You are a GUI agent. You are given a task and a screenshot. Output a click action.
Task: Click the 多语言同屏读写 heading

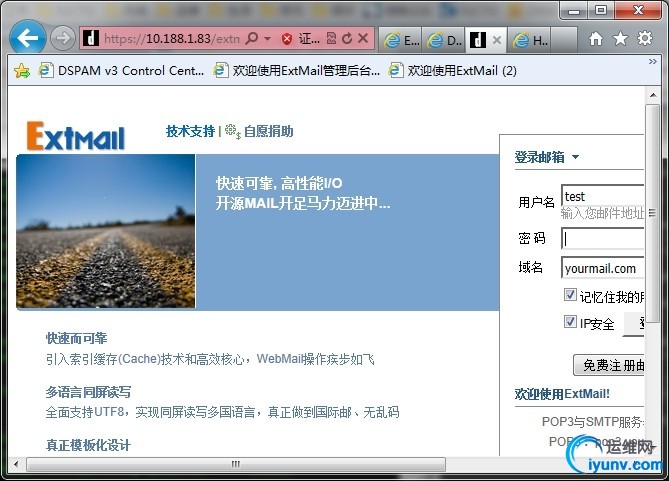pyautogui.click(x=88, y=392)
